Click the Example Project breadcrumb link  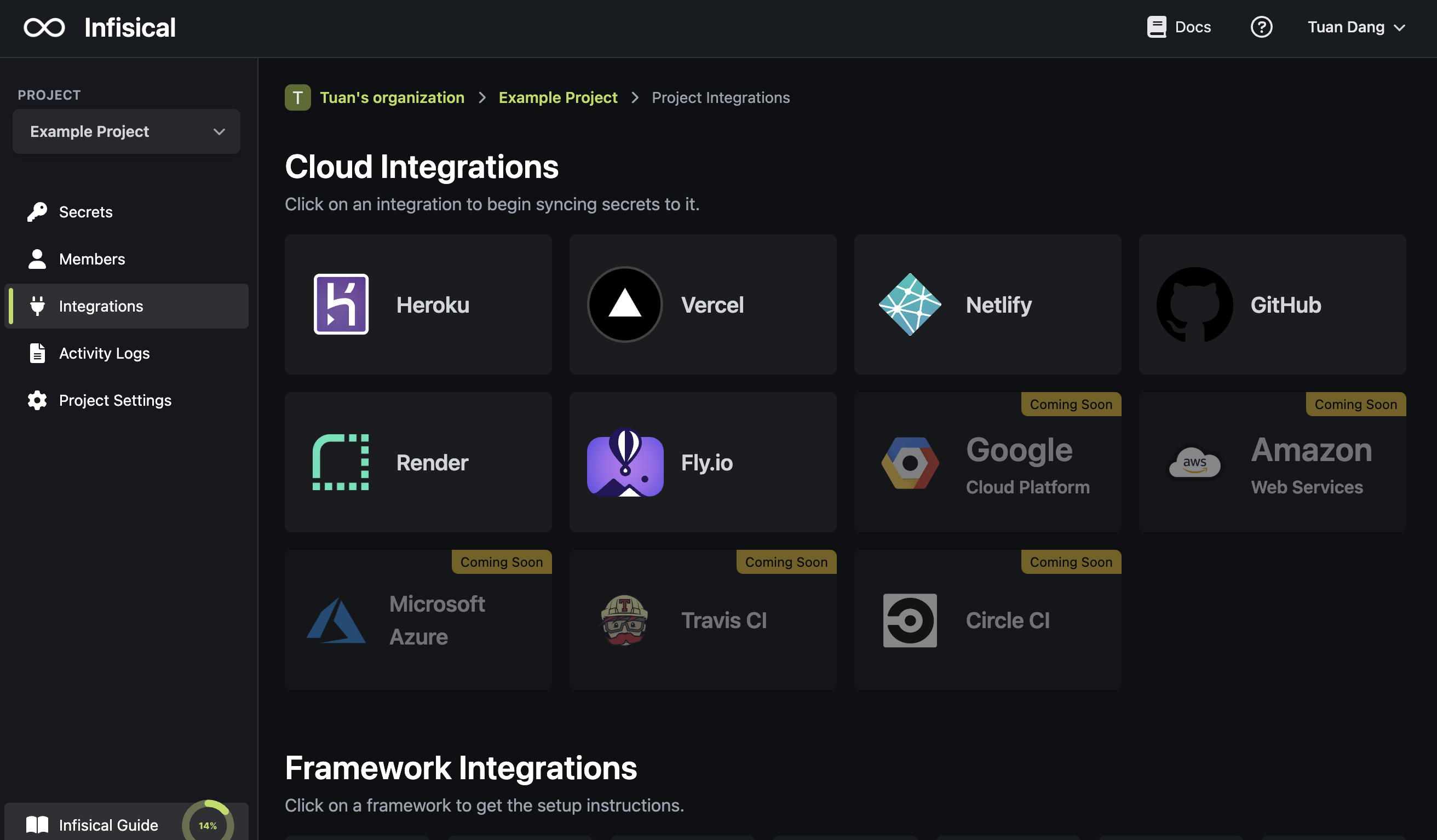[x=557, y=97]
